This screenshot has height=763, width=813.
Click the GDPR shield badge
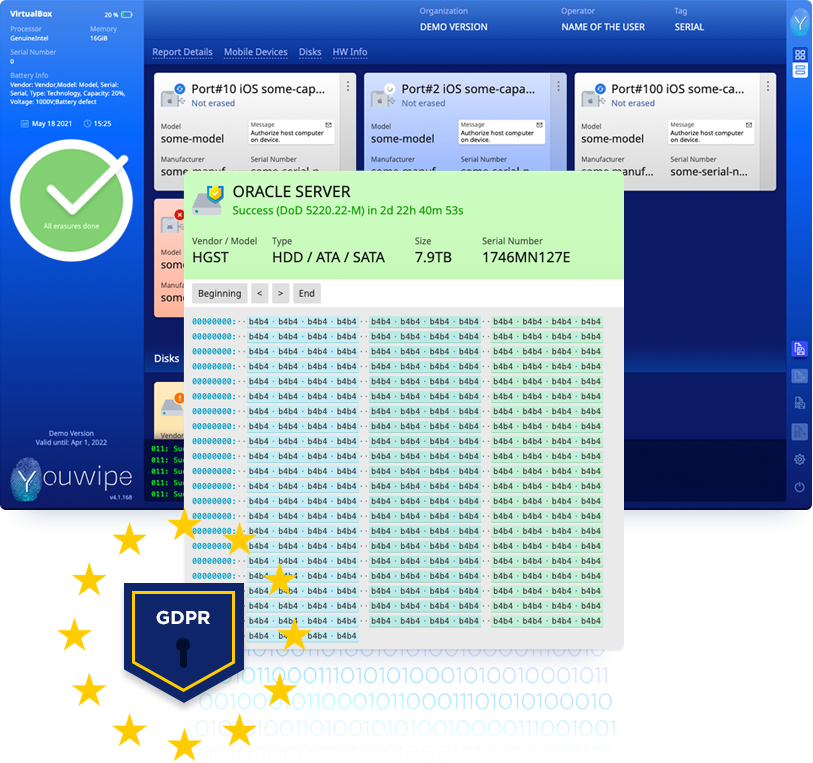click(x=184, y=641)
